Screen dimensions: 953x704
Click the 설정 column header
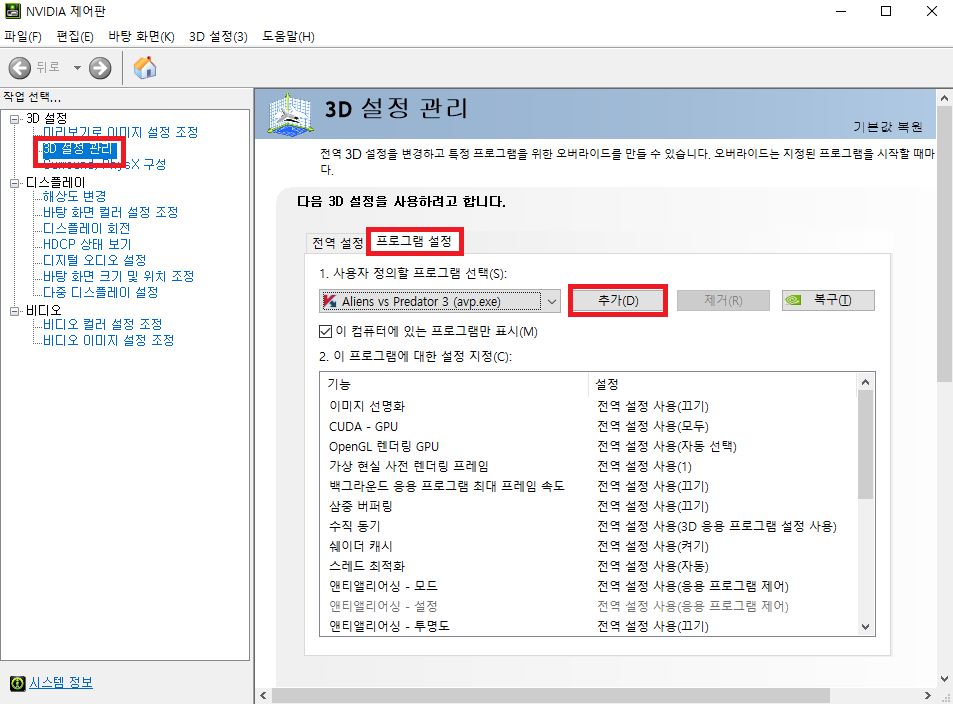coord(723,384)
